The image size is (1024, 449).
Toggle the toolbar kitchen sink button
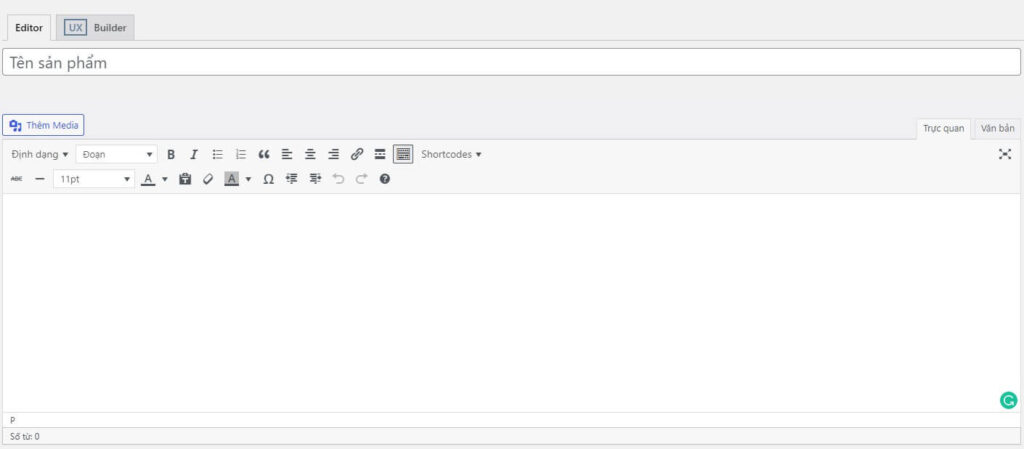click(403, 155)
